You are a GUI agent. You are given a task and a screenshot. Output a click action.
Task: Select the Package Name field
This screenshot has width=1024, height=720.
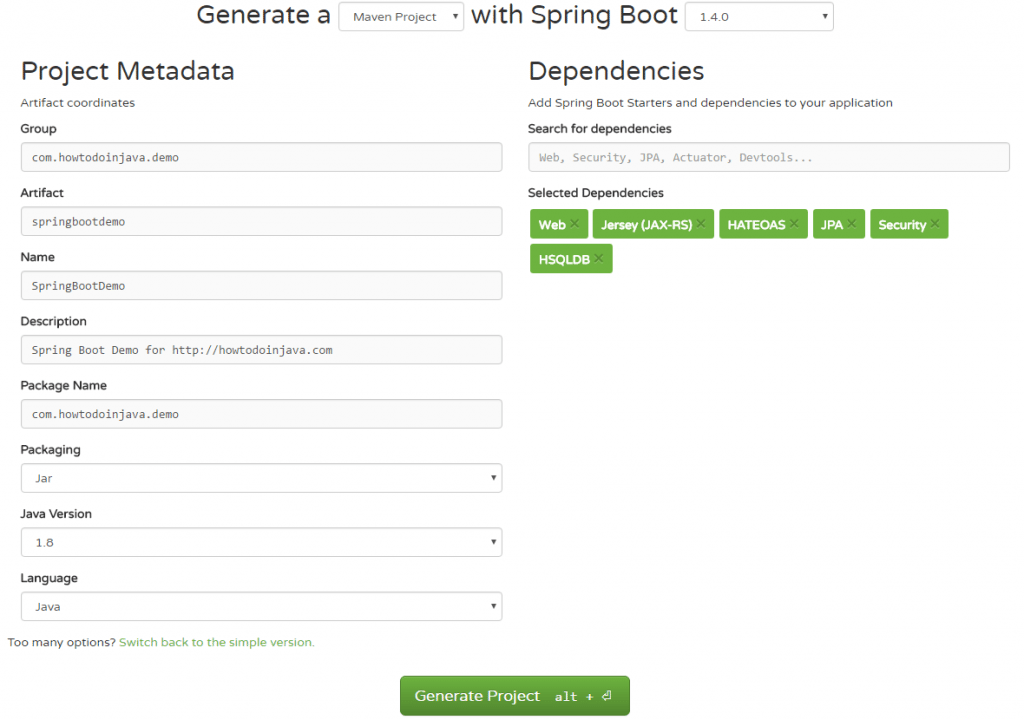(x=261, y=414)
